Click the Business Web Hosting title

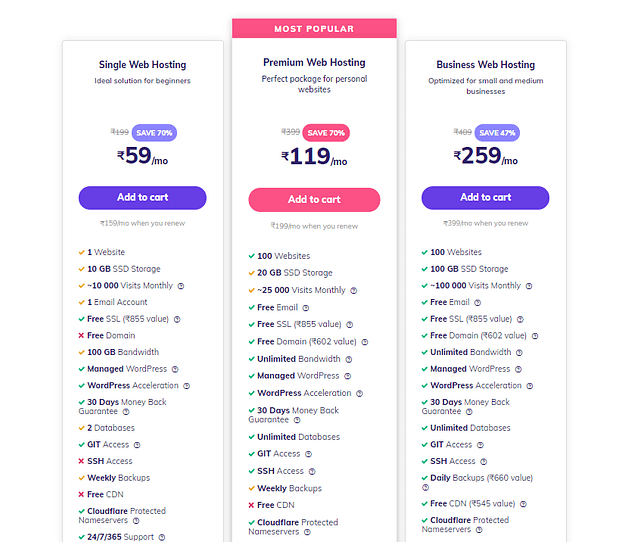(x=486, y=64)
